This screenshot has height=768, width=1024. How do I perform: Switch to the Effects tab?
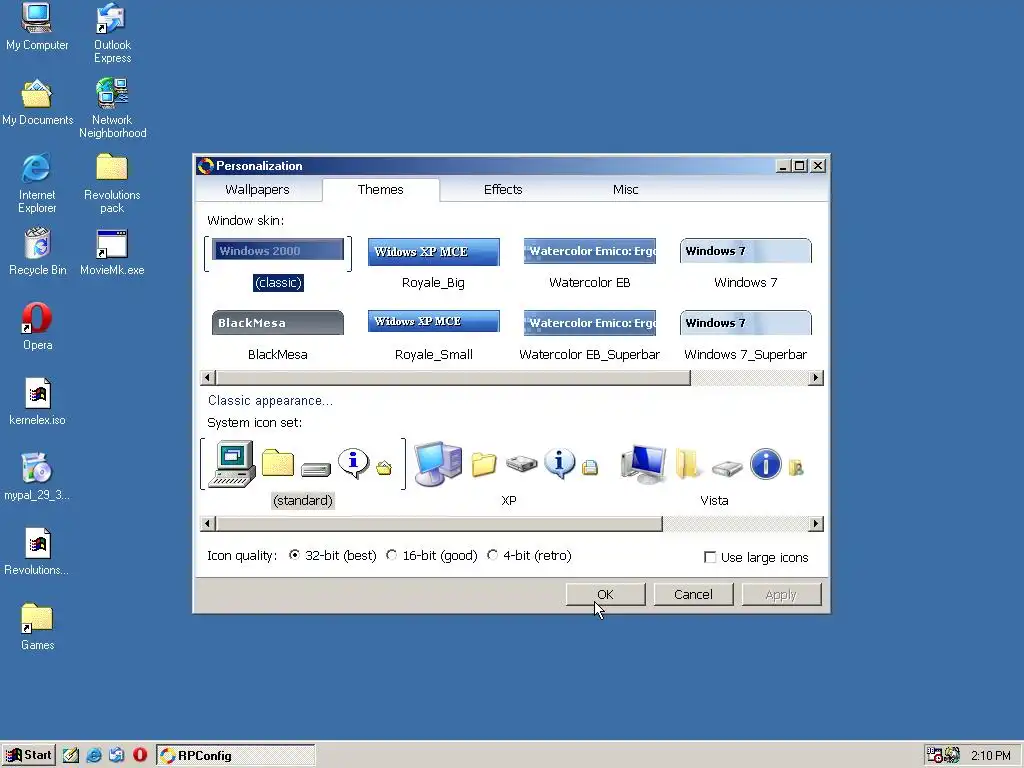(x=503, y=189)
